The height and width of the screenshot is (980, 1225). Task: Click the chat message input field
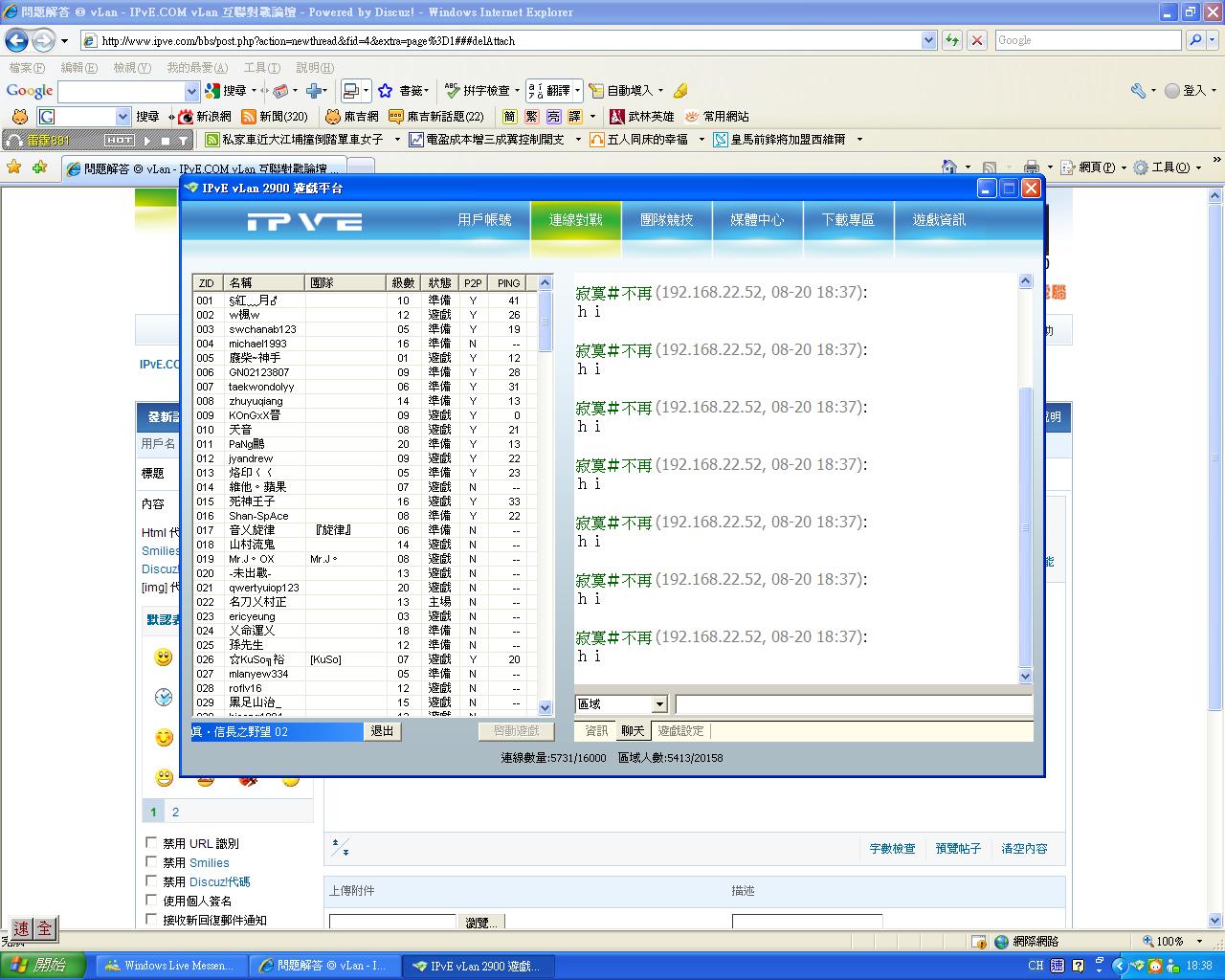point(853,705)
